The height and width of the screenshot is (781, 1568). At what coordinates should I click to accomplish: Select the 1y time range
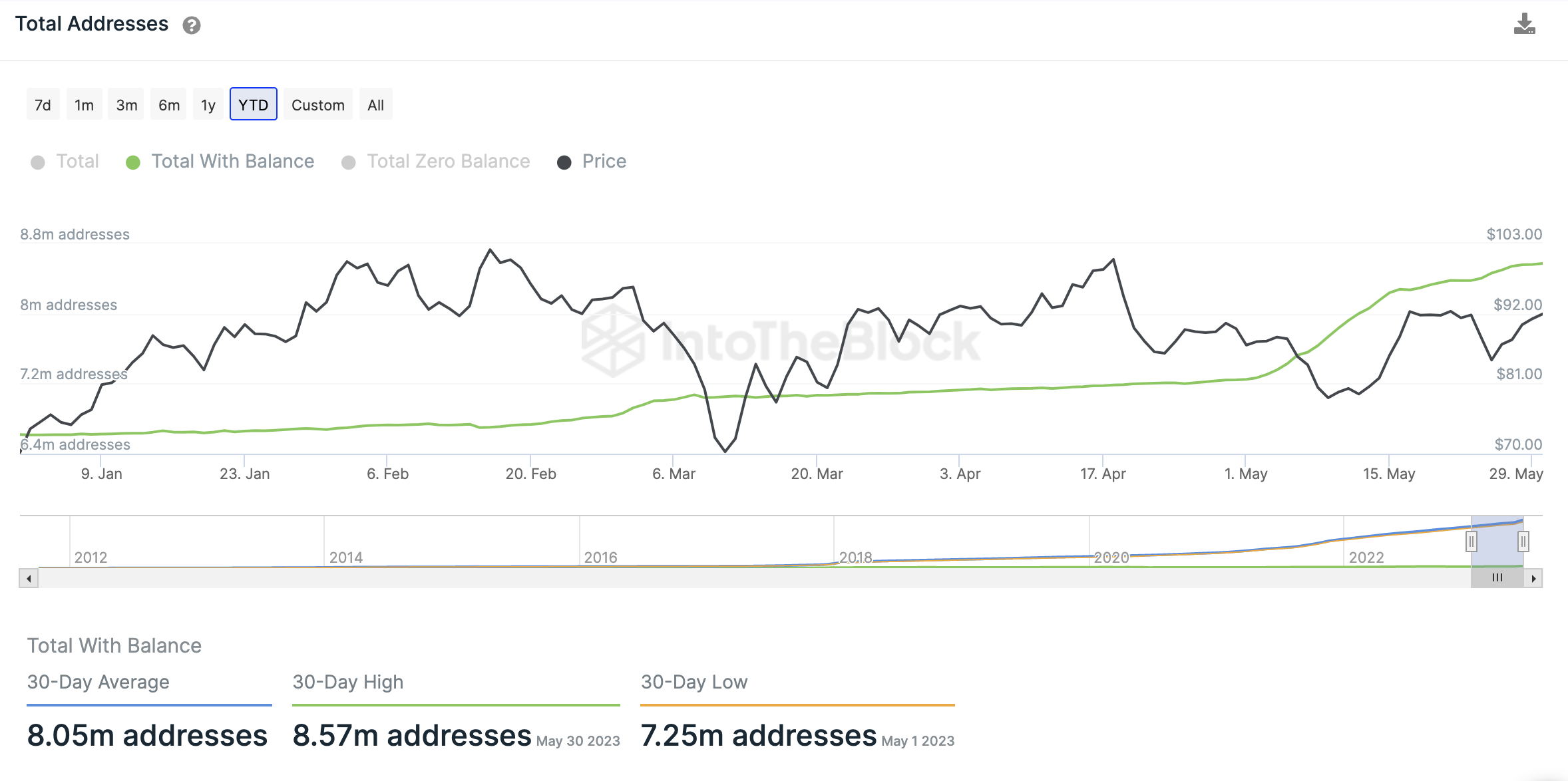click(208, 104)
